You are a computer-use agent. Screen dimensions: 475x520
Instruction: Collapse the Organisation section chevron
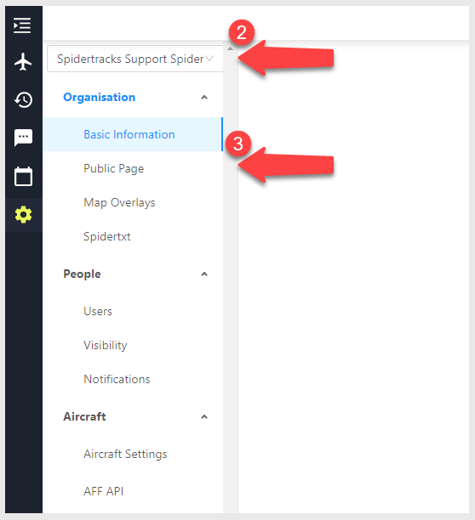pyautogui.click(x=204, y=97)
